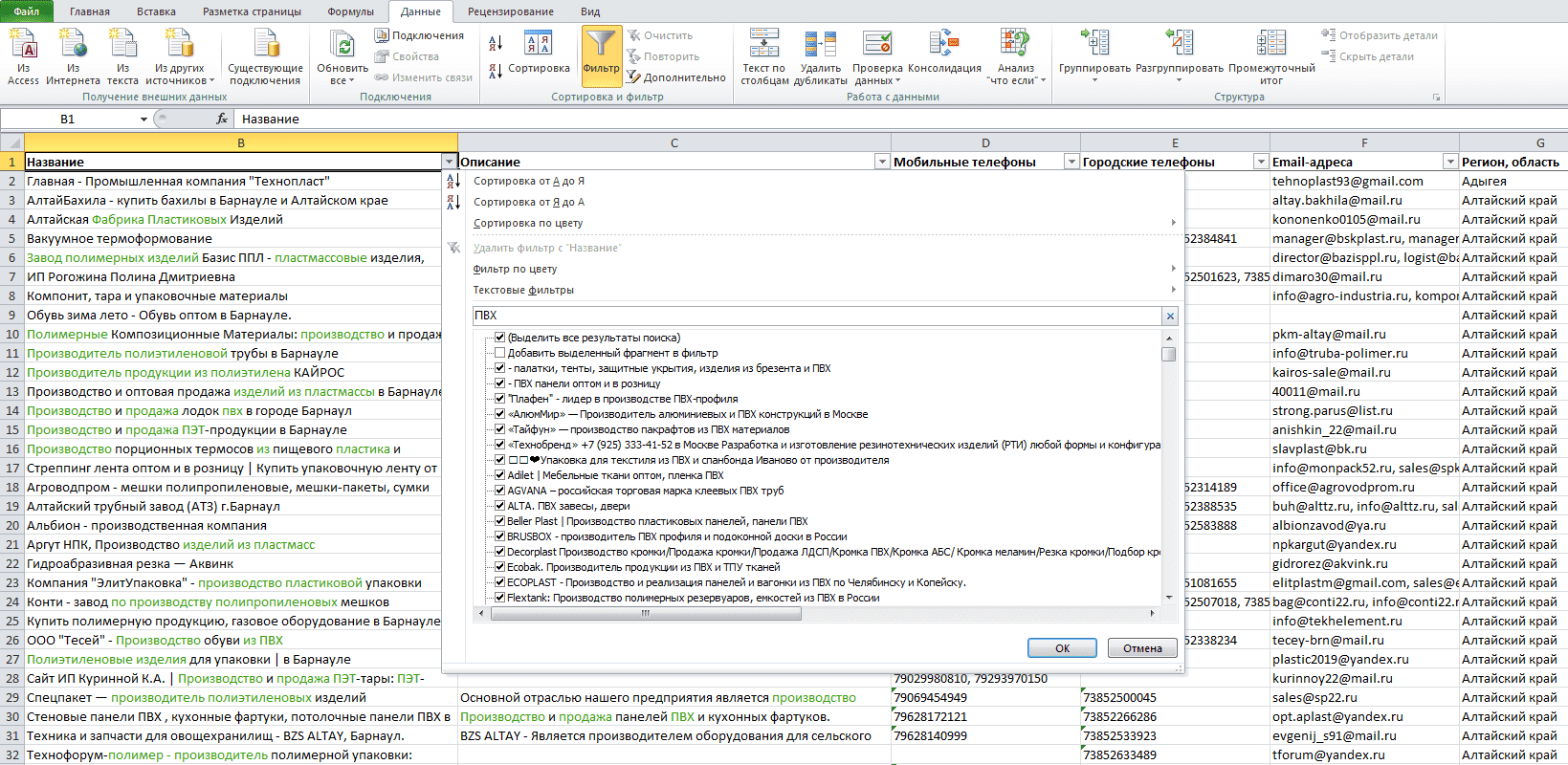The height and width of the screenshot is (765, 1568).
Task: Click horizontal scrollbar of the filter list
Action: pos(824,614)
